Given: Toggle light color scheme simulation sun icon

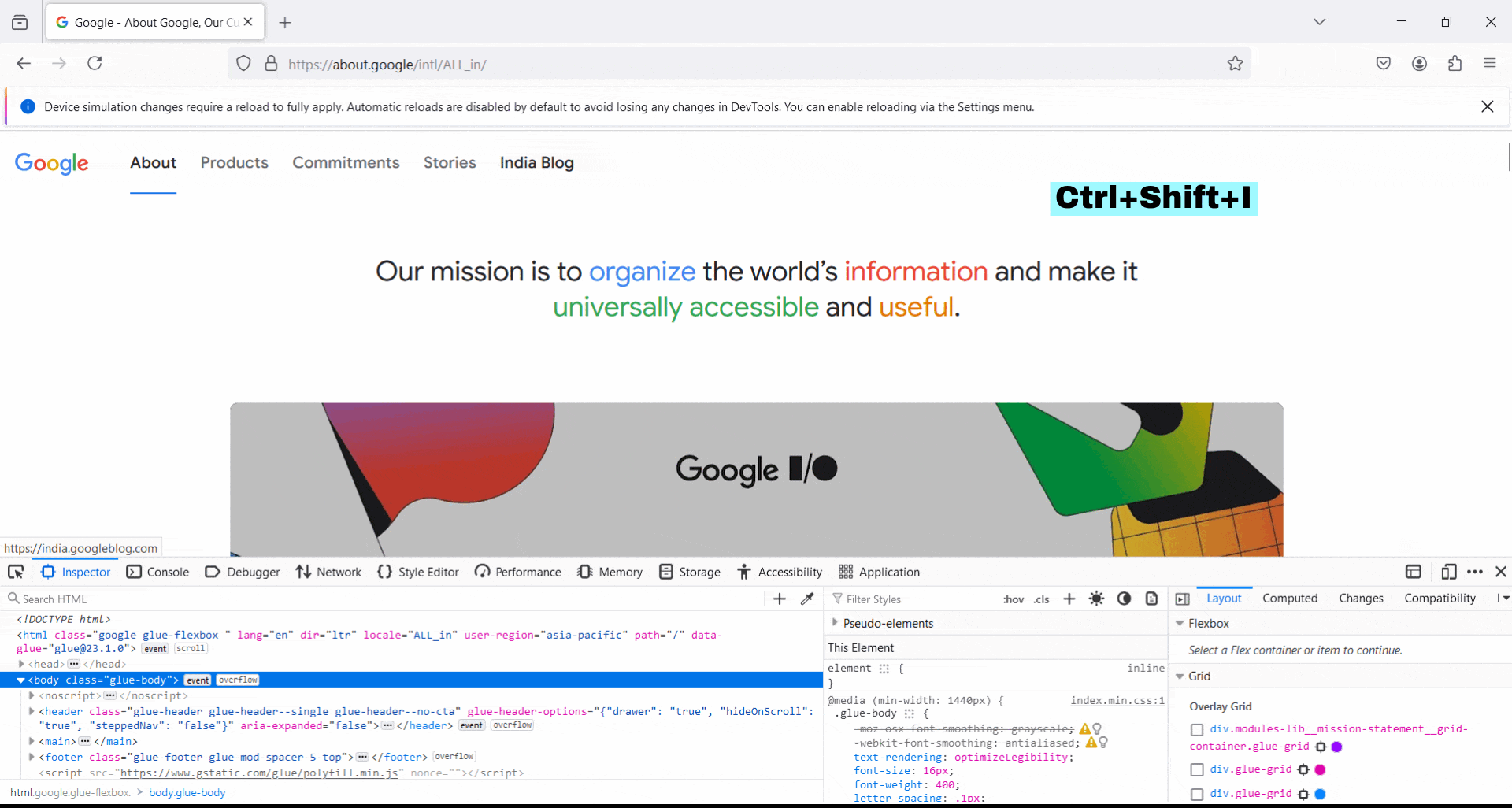Looking at the screenshot, I should (1096, 599).
